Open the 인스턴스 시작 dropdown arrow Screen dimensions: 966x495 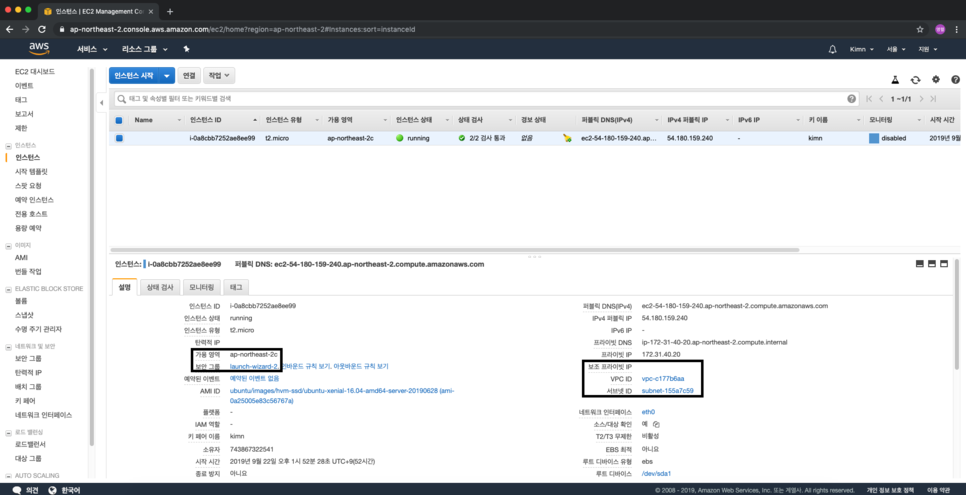[x=167, y=75]
